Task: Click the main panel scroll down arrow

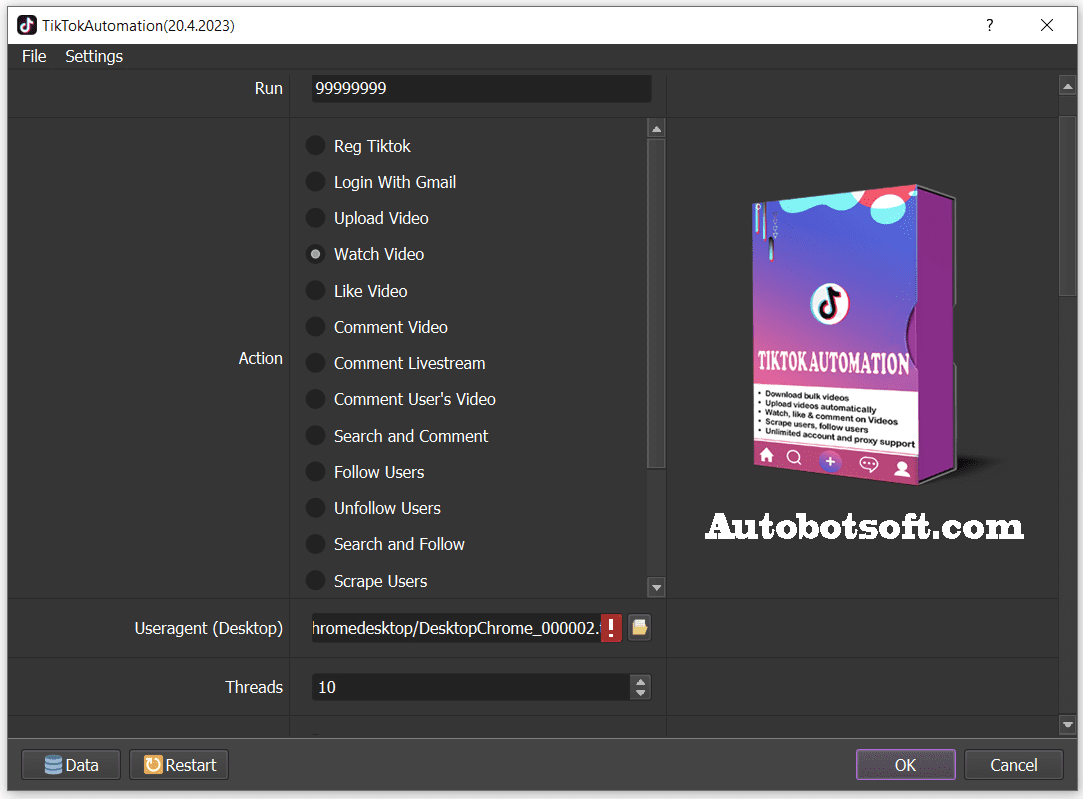Action: [1068, 725]
